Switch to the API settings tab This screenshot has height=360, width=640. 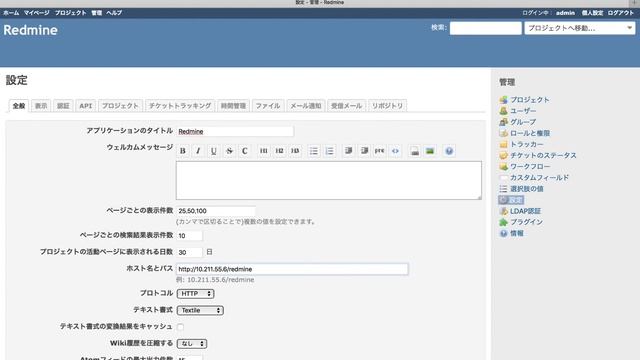(x=85, y=106)
